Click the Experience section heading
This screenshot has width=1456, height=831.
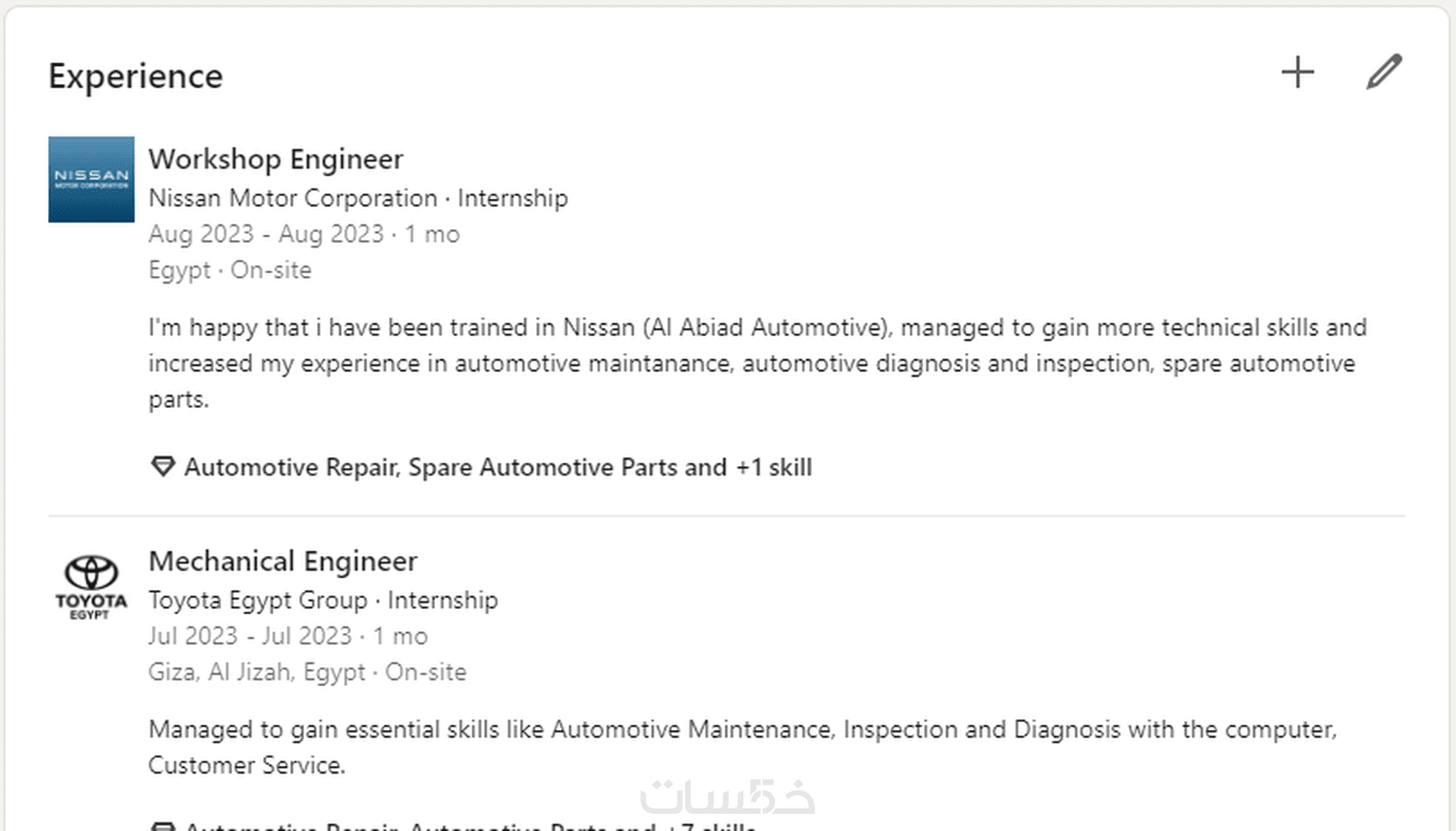pyautogui.click(x=135, y=76)
